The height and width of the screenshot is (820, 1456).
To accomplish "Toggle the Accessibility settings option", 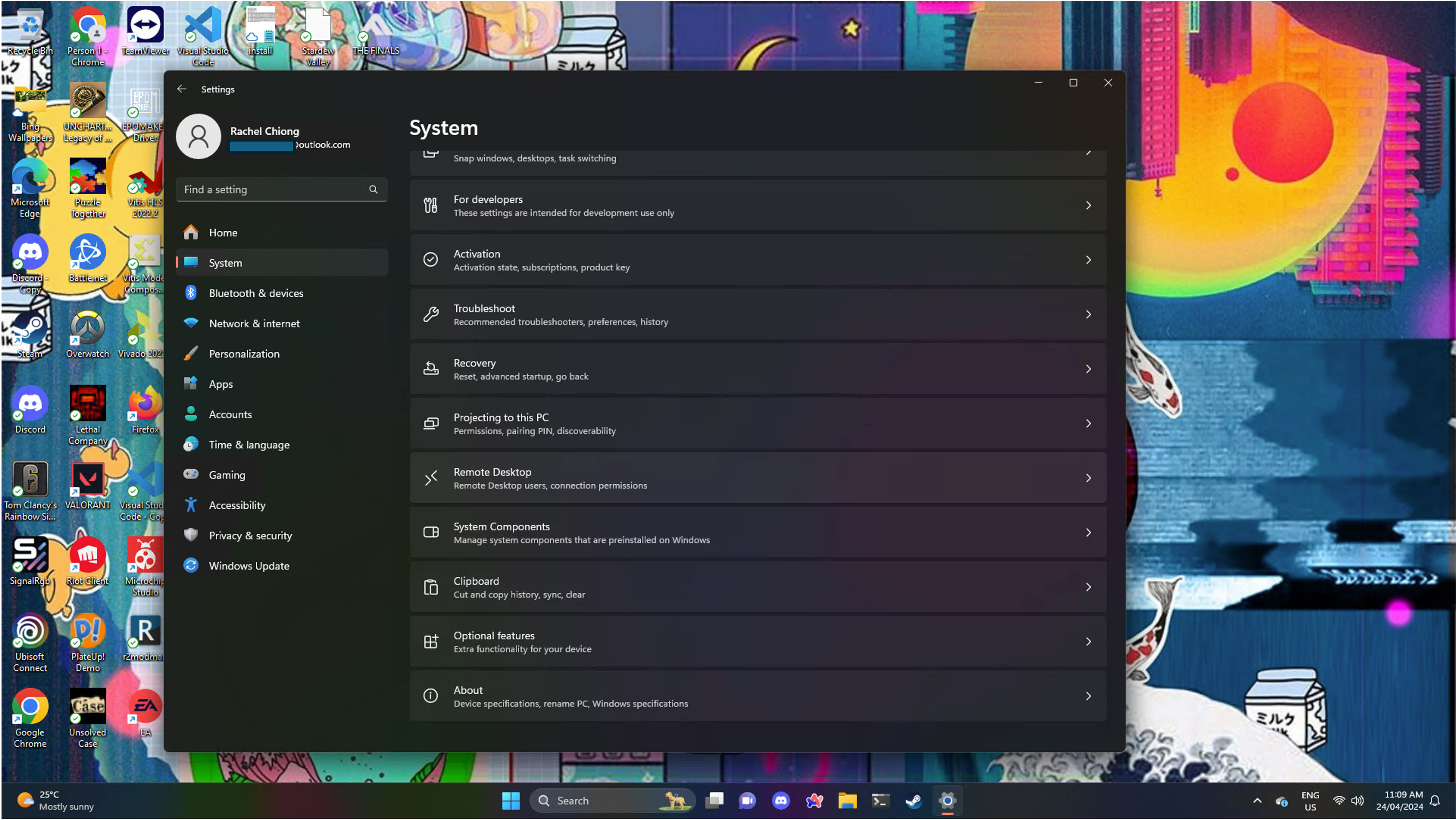I will [237, 504].
